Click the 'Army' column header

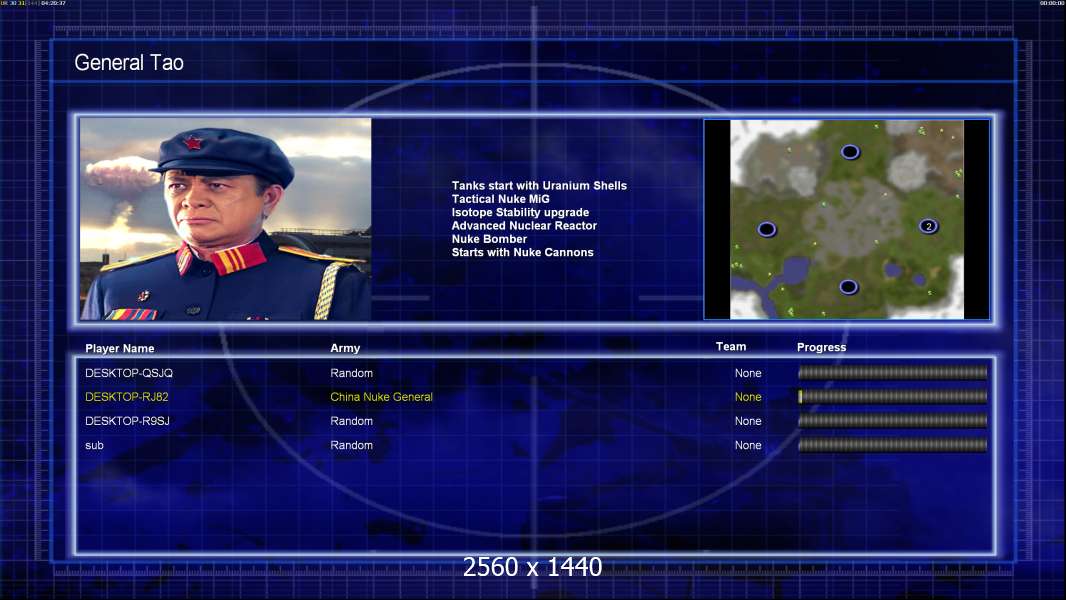pos(345,348)
